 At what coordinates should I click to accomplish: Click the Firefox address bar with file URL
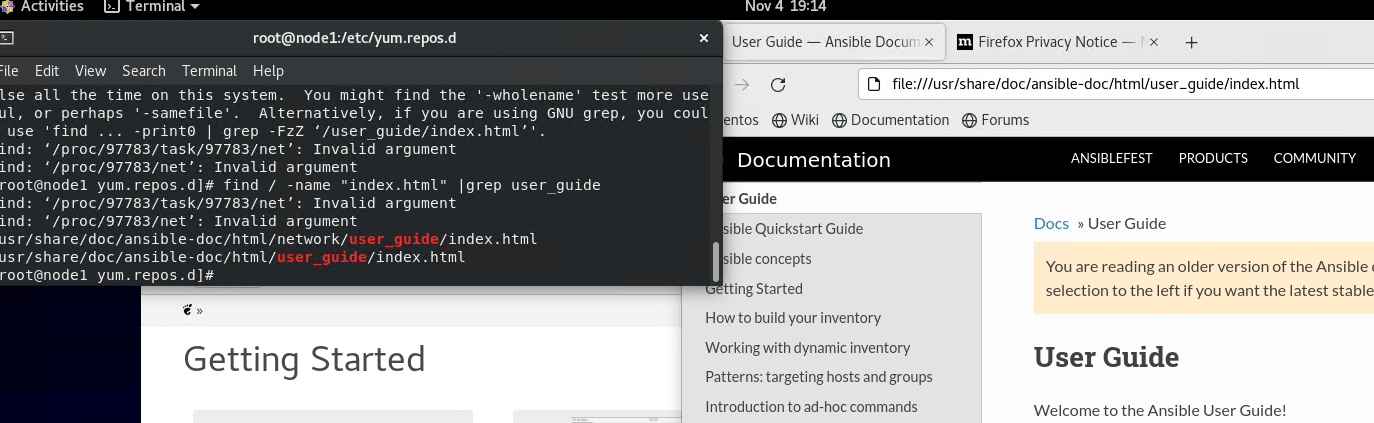pyautogui.click(x=1116, y=84)
